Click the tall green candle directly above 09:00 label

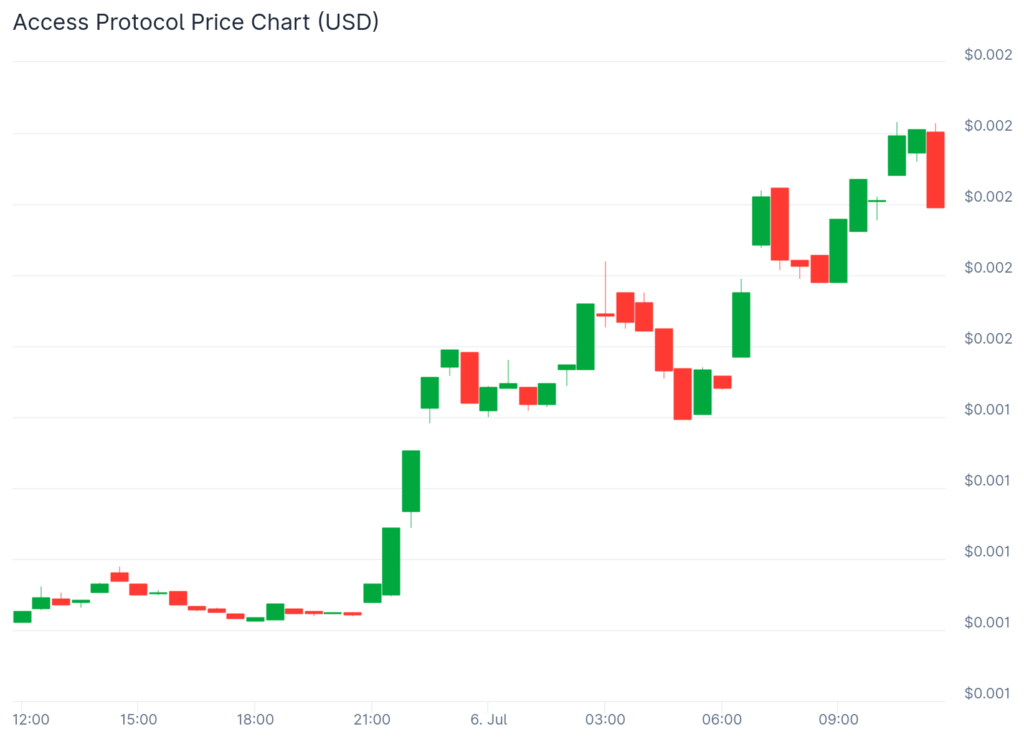point(839,250)
